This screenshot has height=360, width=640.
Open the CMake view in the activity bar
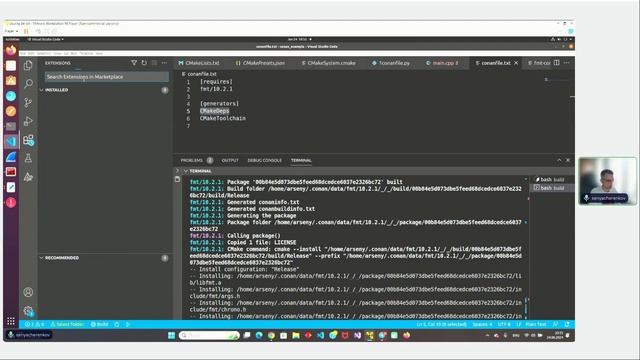[28, 177]
